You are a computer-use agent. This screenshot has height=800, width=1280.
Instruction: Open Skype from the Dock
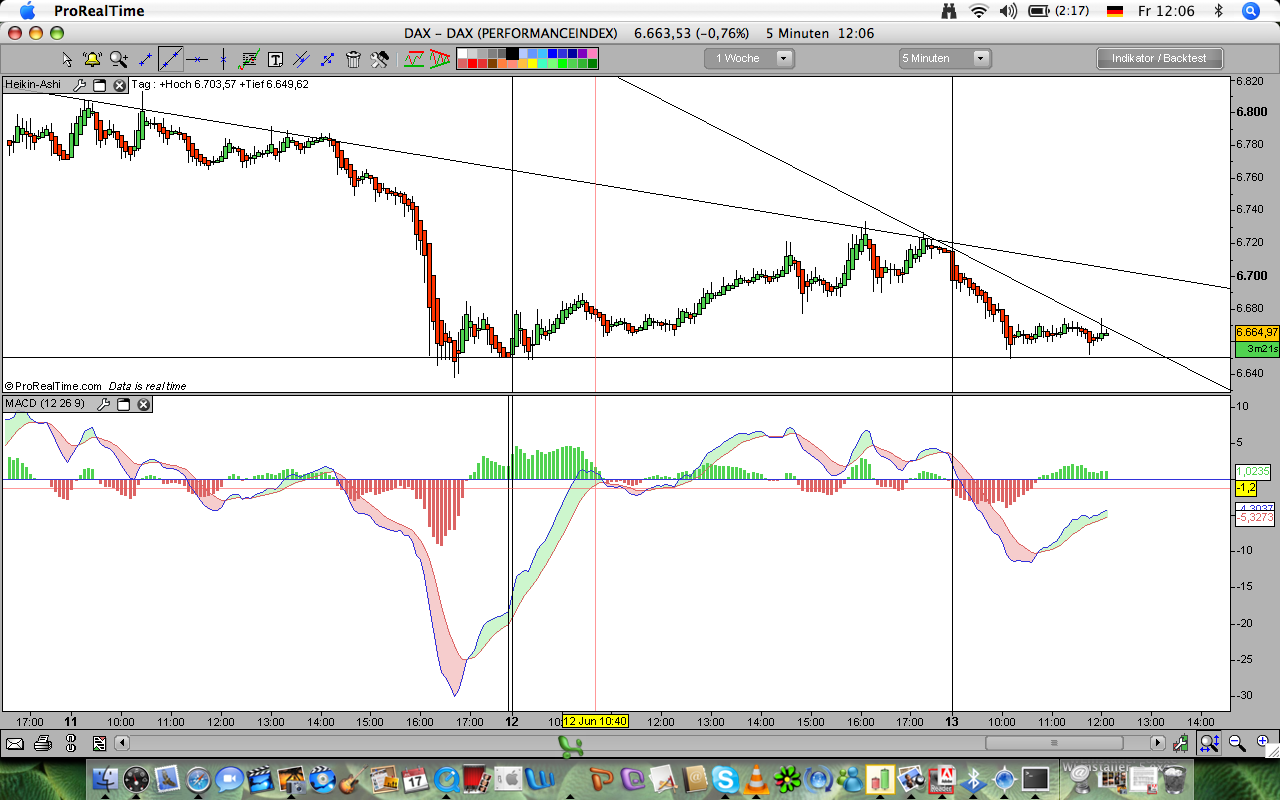[725, 779]
